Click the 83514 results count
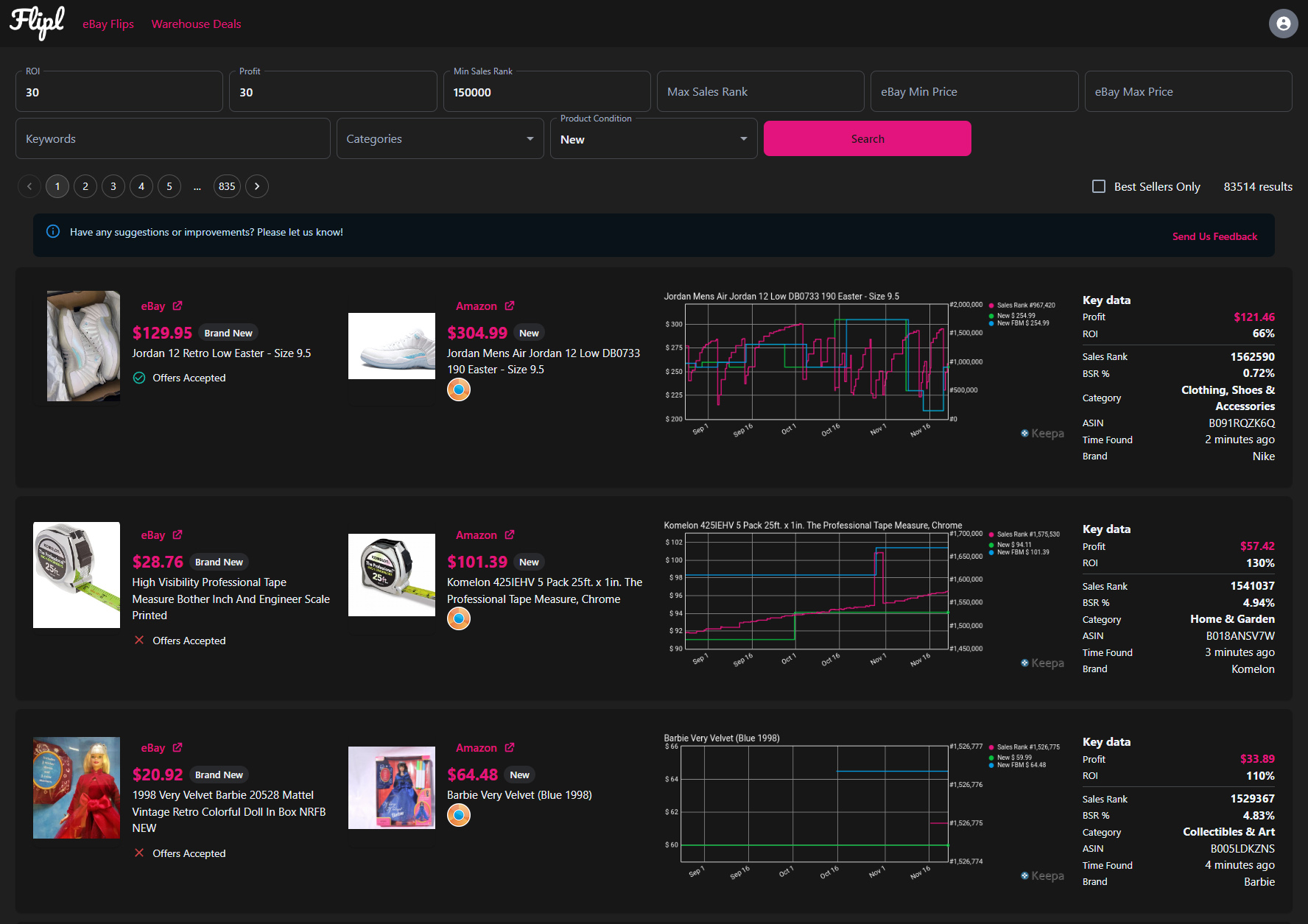 [1258, 186]
